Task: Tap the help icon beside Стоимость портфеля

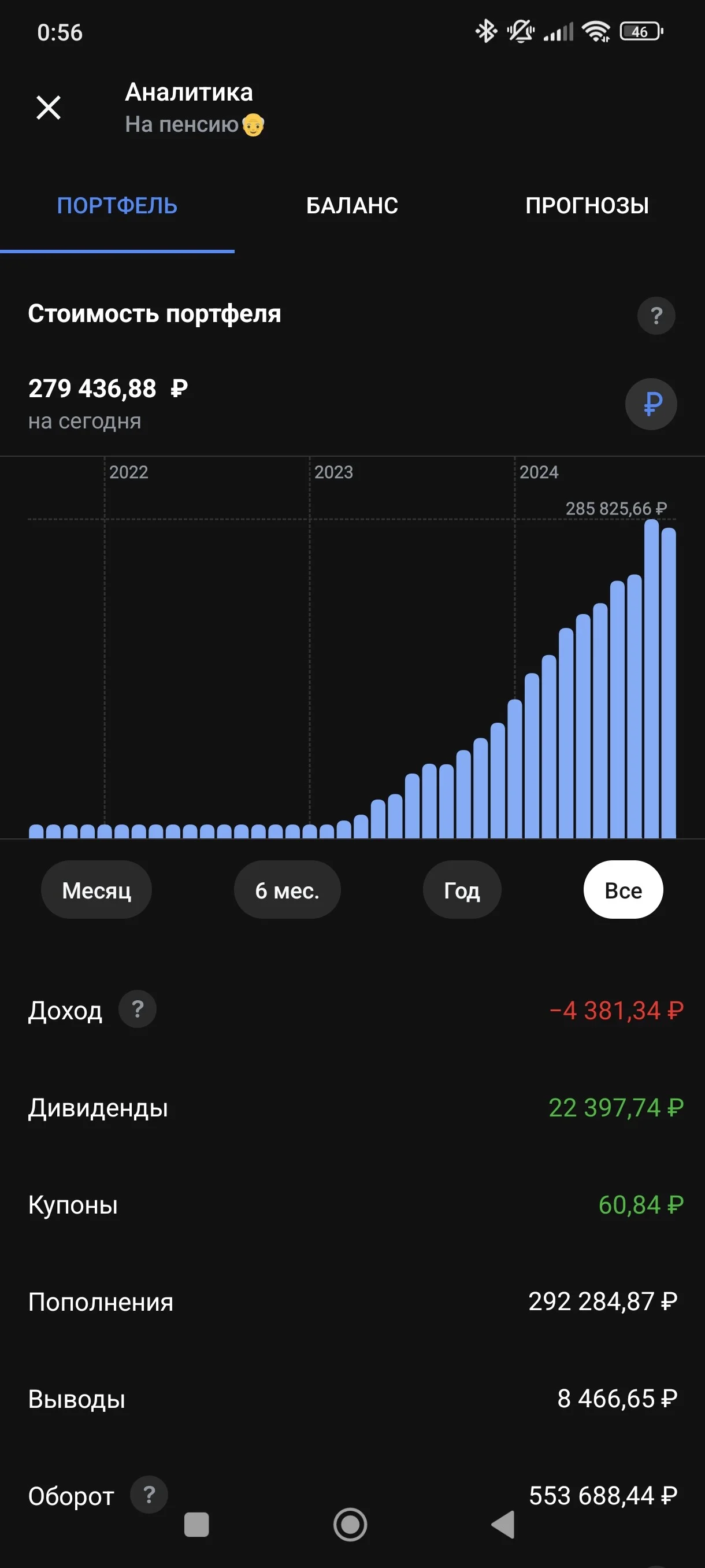Action: 656,315
